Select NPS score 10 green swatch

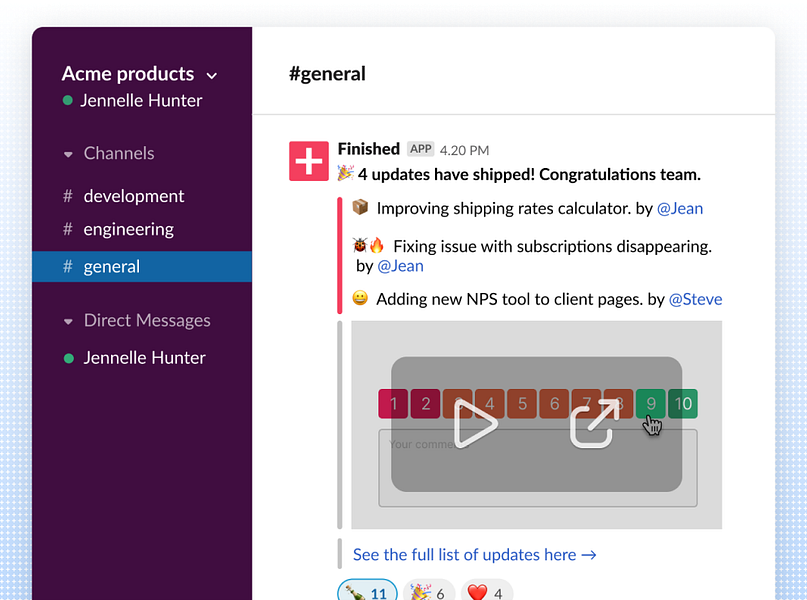(683, 404)
